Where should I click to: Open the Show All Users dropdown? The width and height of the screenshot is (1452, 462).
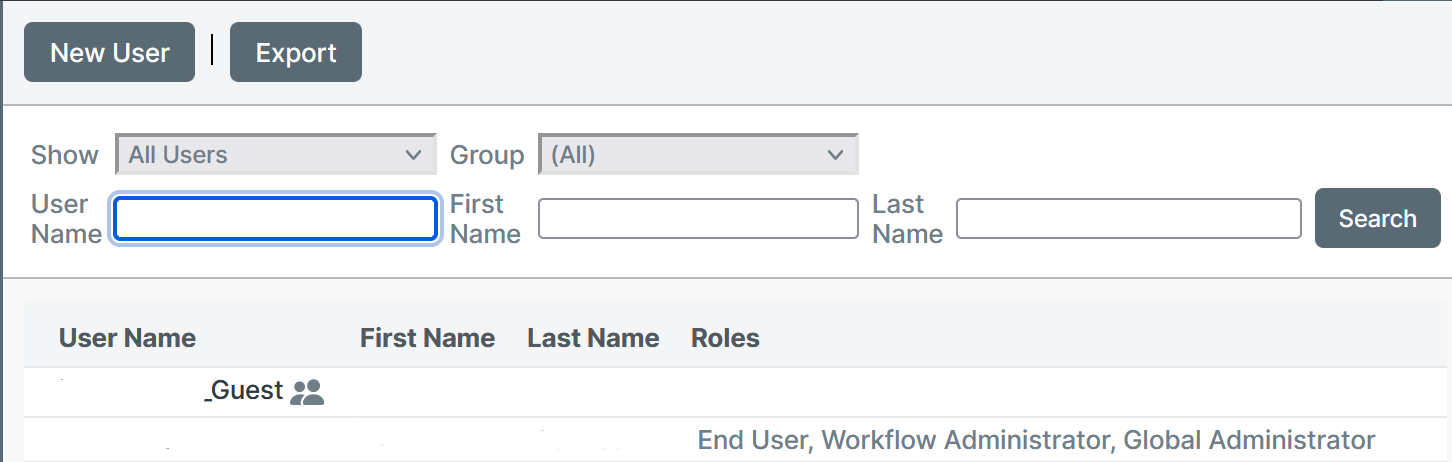[276, 155]
